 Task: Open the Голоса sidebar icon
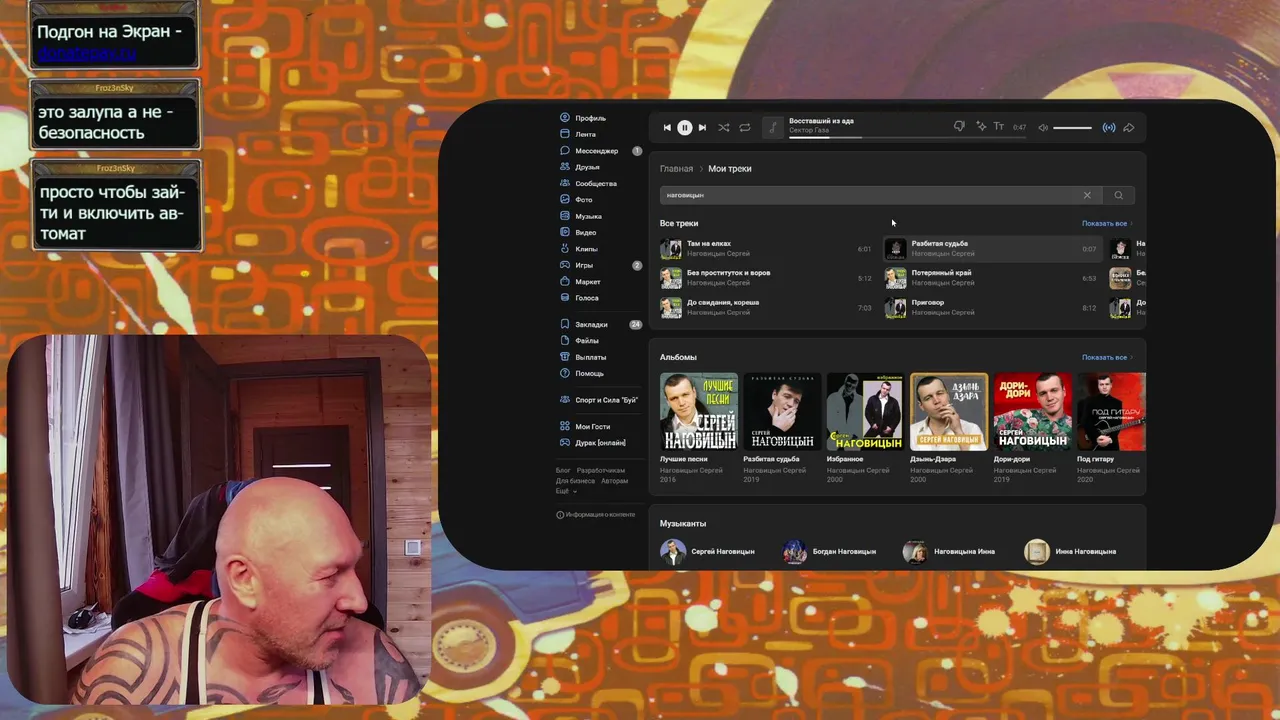(x=565, y=298)
